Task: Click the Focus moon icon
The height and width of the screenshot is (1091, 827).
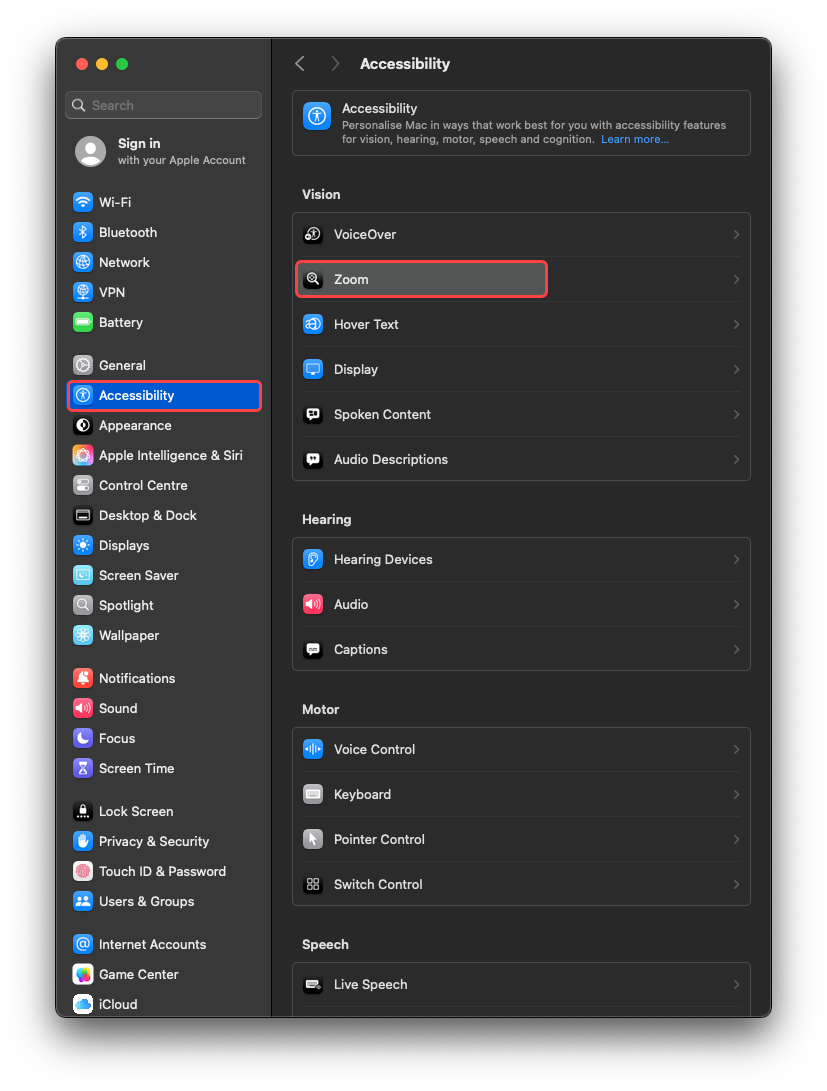Action: pyautogui.click(x=83, y=738)
